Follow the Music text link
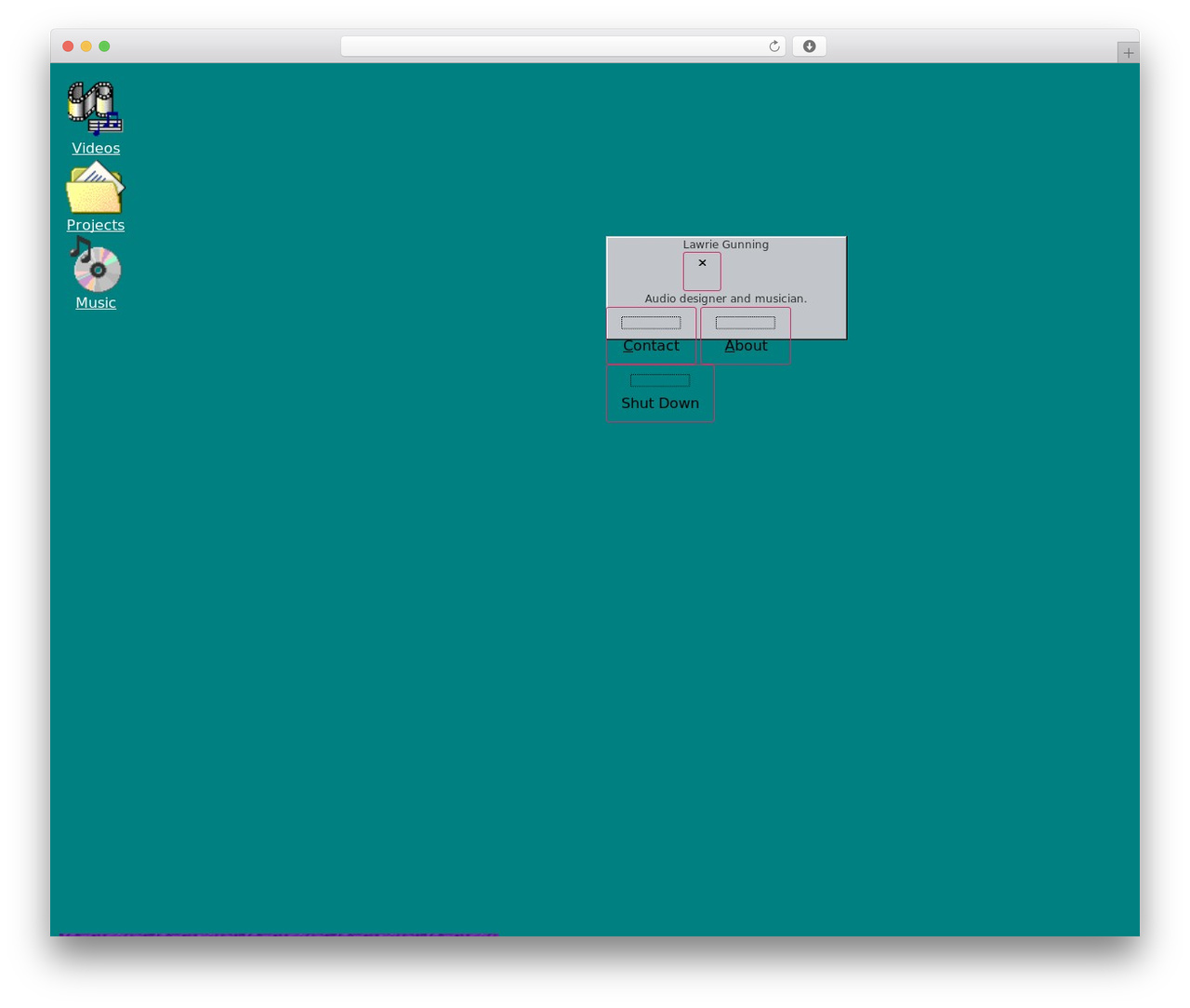The height and width of the screenshot is (1008, 1190). [96, 303]
